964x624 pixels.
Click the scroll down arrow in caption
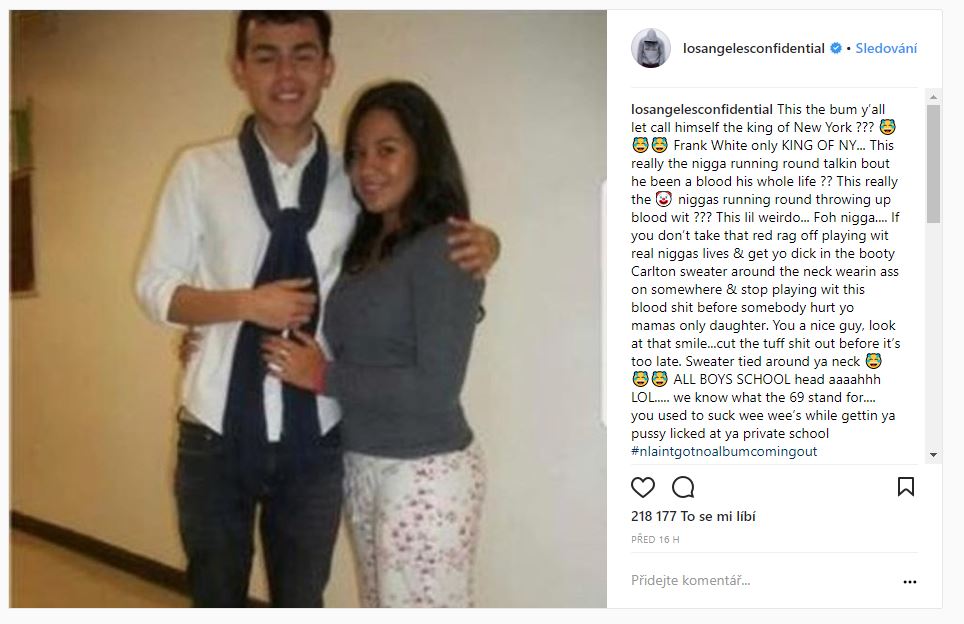[933, 455]
